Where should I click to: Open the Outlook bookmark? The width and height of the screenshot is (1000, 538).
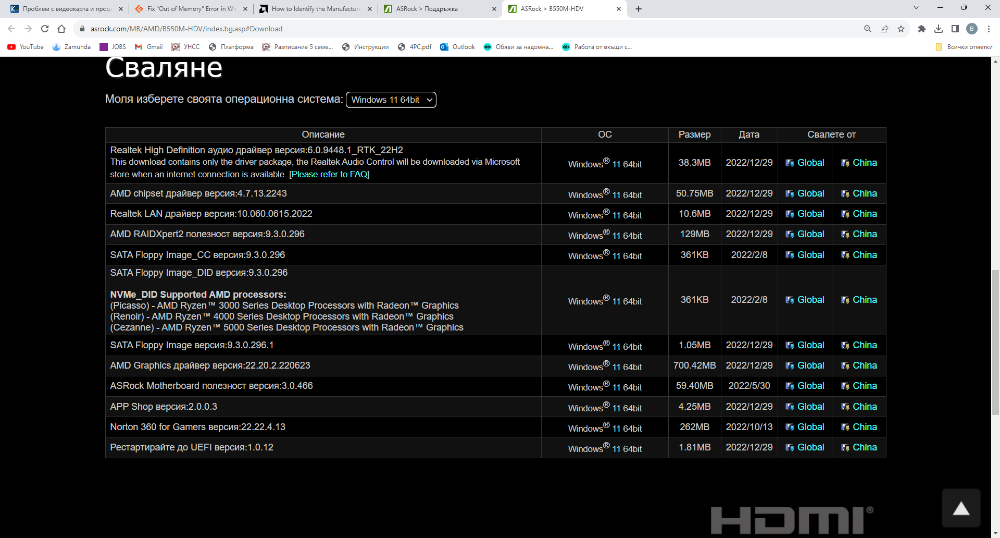click(x=457, y=47)
